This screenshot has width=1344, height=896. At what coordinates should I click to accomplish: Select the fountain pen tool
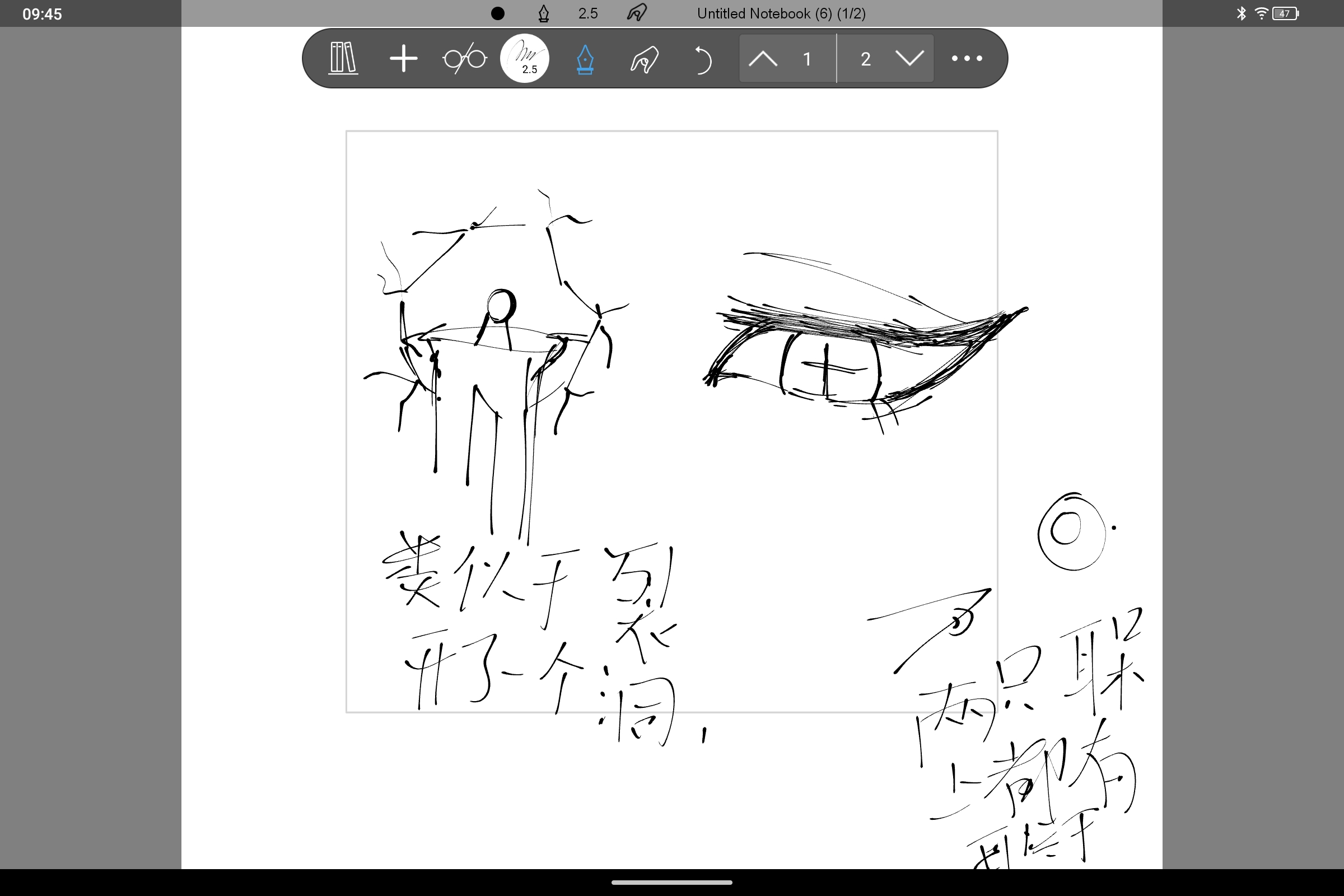[585, 58]
